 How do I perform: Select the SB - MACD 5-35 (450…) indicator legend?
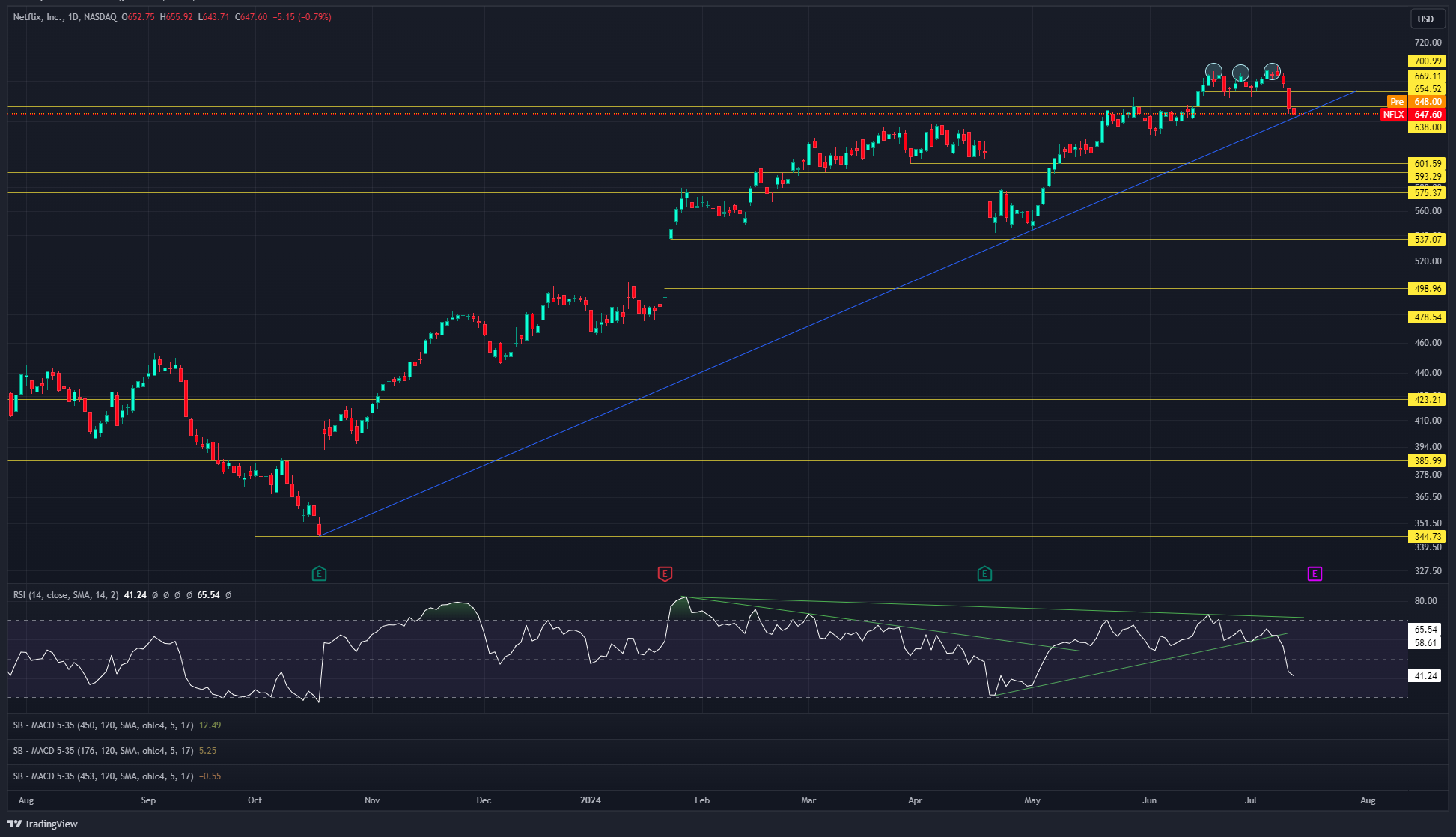click(x=103, y=725)
